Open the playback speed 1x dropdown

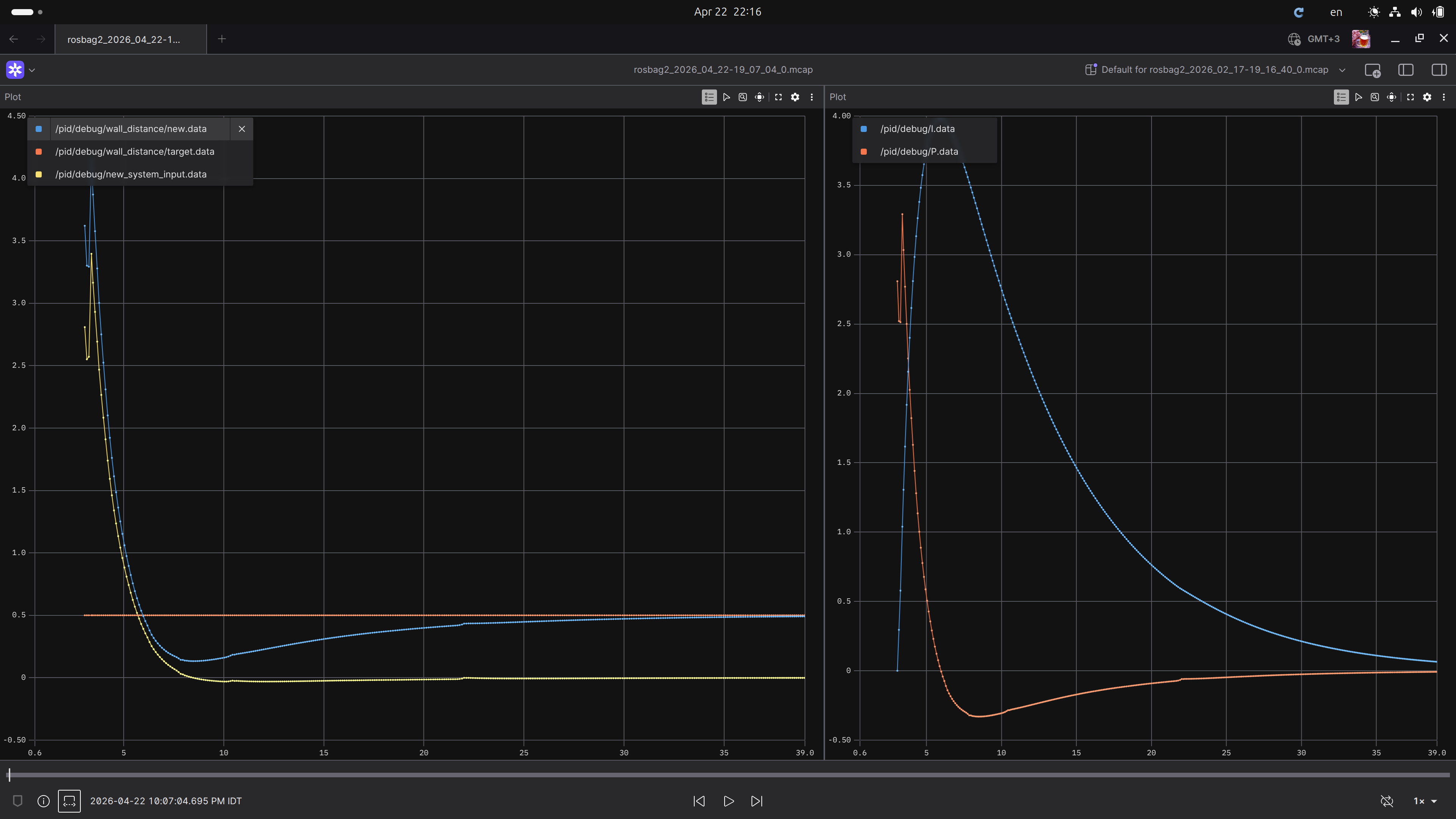1424,801
